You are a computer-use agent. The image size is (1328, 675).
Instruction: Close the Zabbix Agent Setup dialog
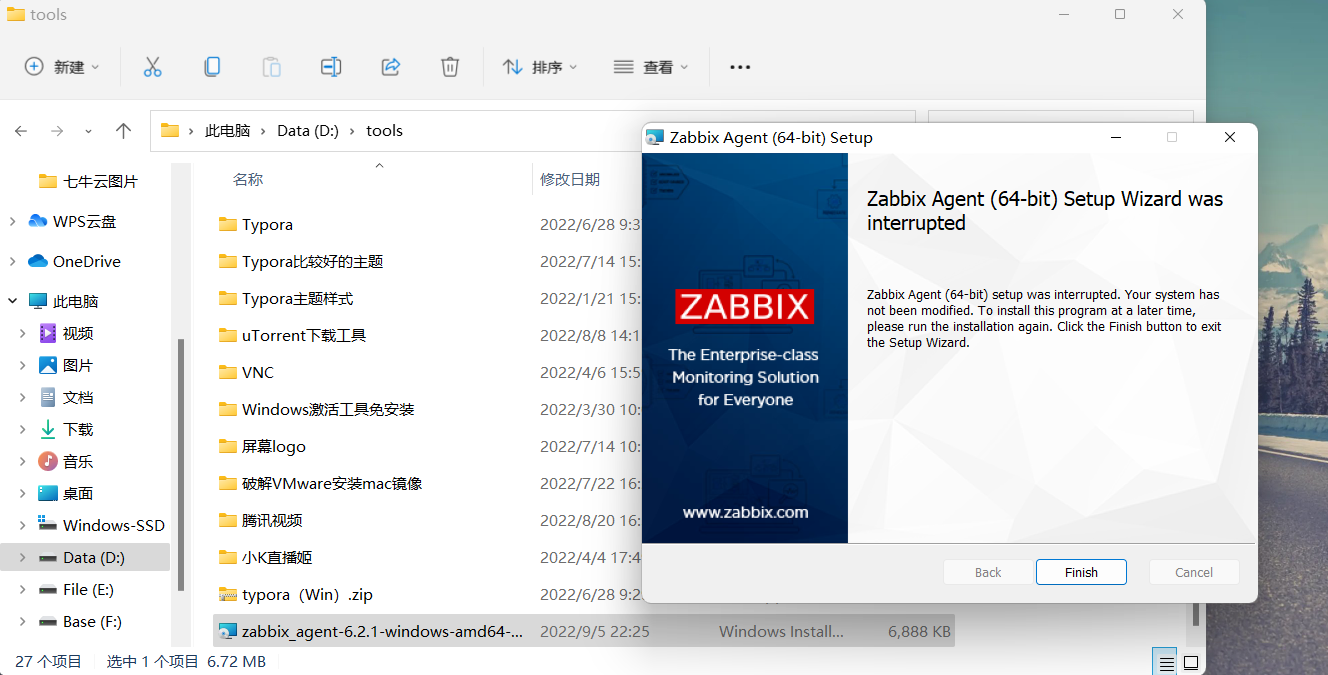pos(1230,137)
